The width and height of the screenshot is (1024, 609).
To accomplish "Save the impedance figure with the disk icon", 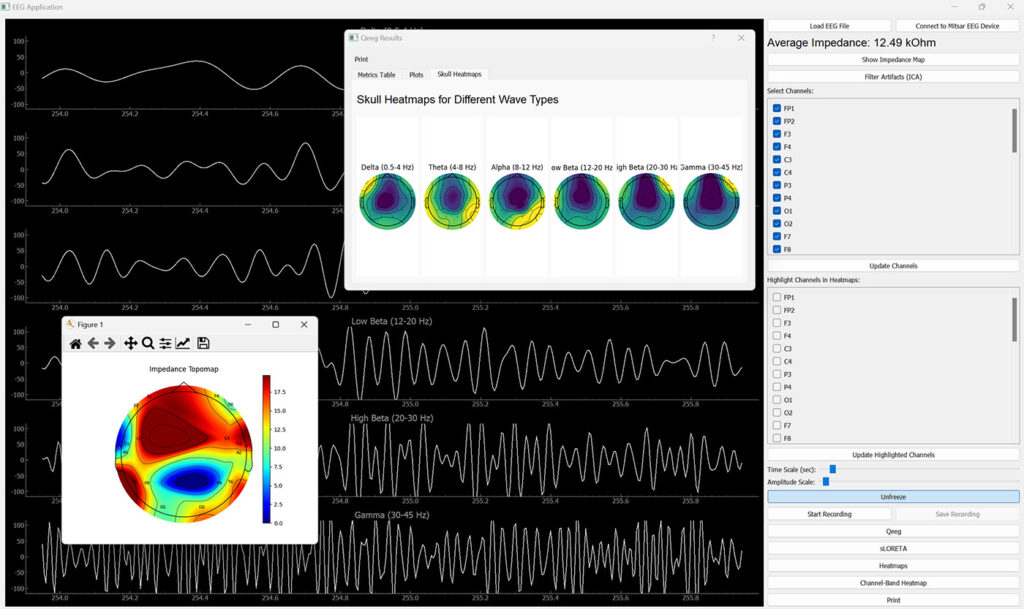I will [203, 343].
